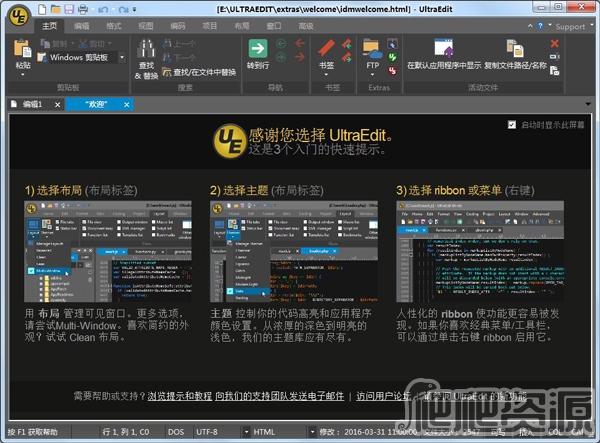
Task: Expand the 粘贴 dropdown arrow
Action: (x=23, y=74)
